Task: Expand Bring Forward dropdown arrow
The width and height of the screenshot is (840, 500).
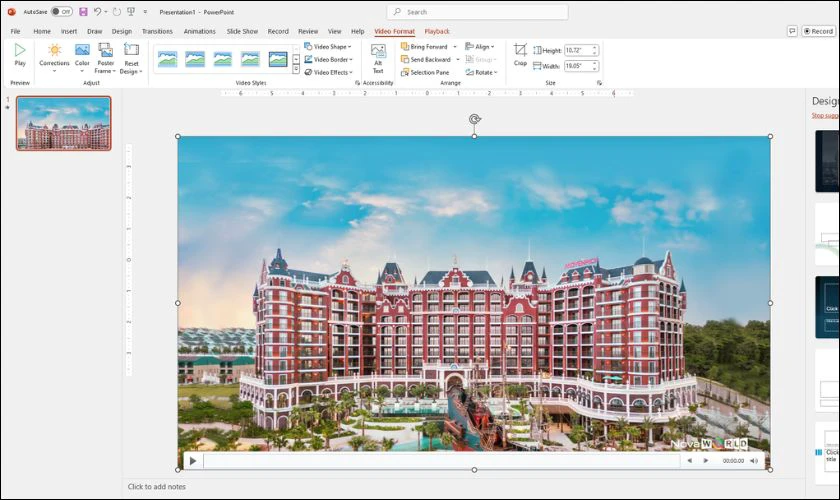Action: coord(455,47)
